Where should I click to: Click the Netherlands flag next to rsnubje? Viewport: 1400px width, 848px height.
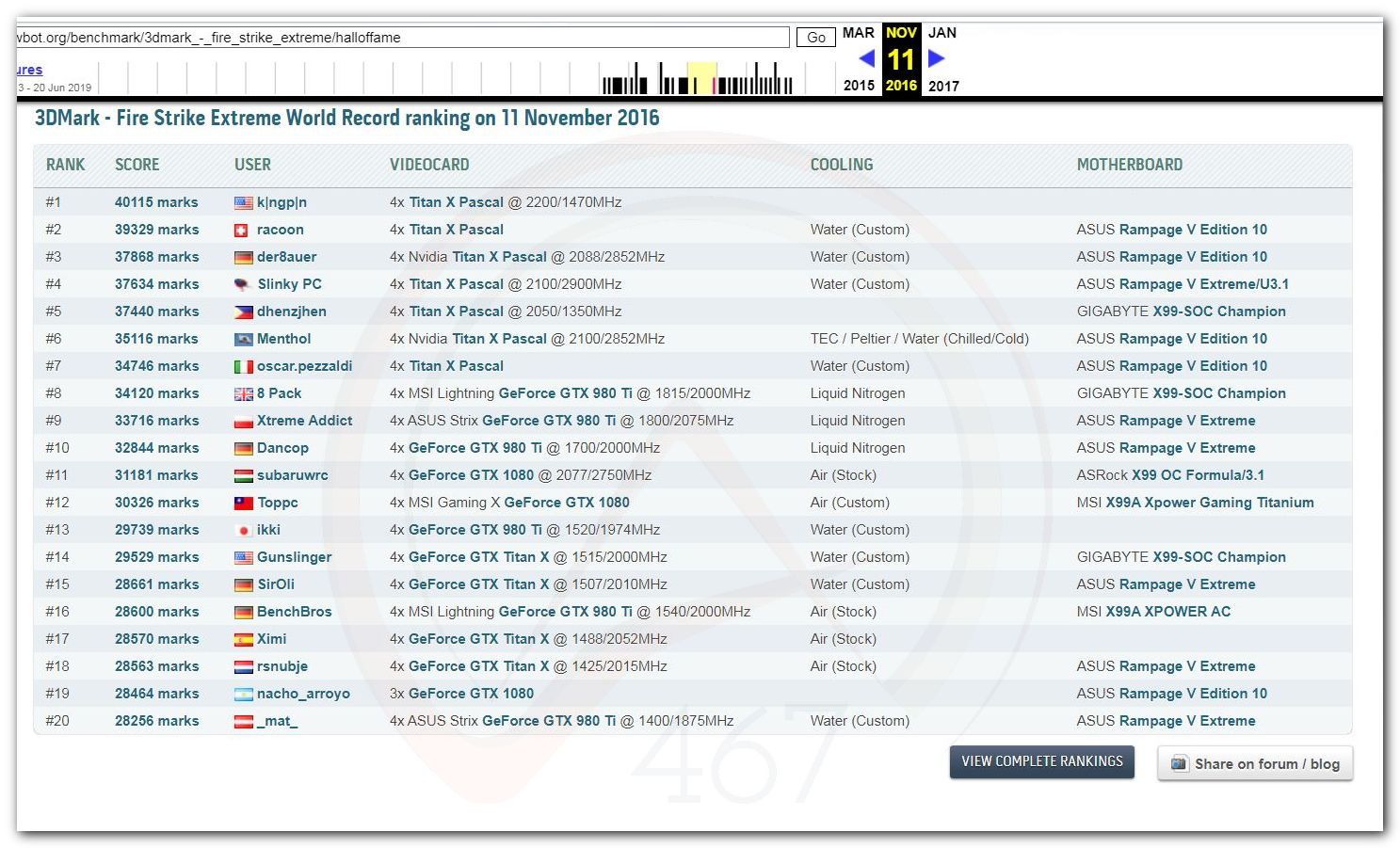pyautogui.click(x=244, y=666)
